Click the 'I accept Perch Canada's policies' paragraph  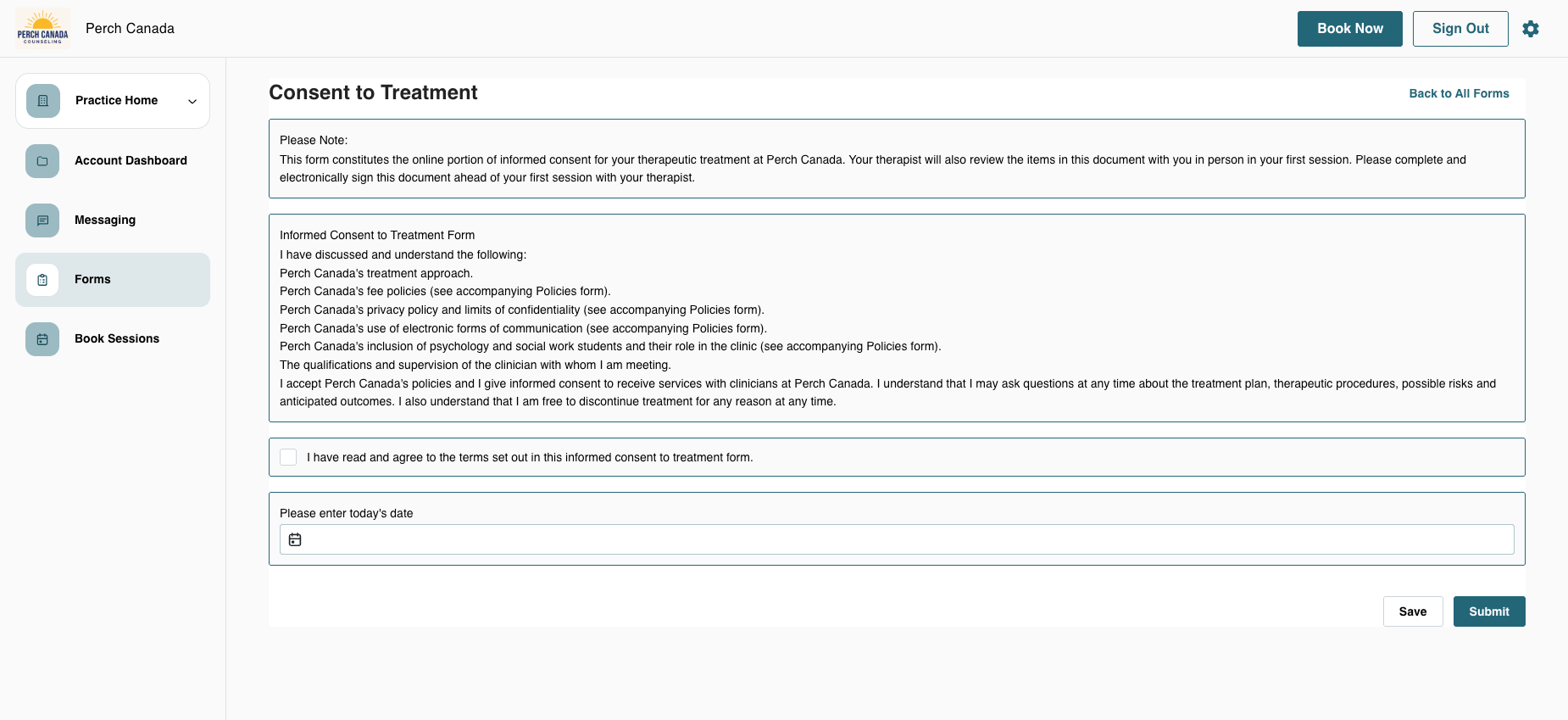click(x=888, y=393)
